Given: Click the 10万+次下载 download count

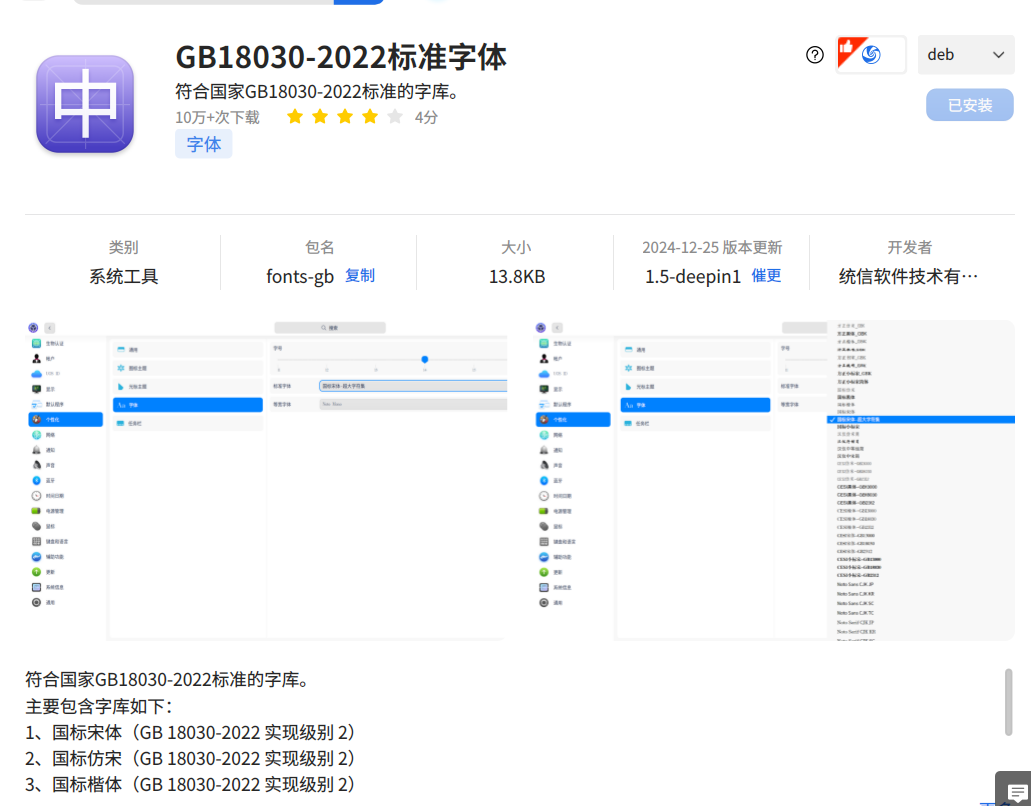Looking at the screenshot, I should (218, 118).
